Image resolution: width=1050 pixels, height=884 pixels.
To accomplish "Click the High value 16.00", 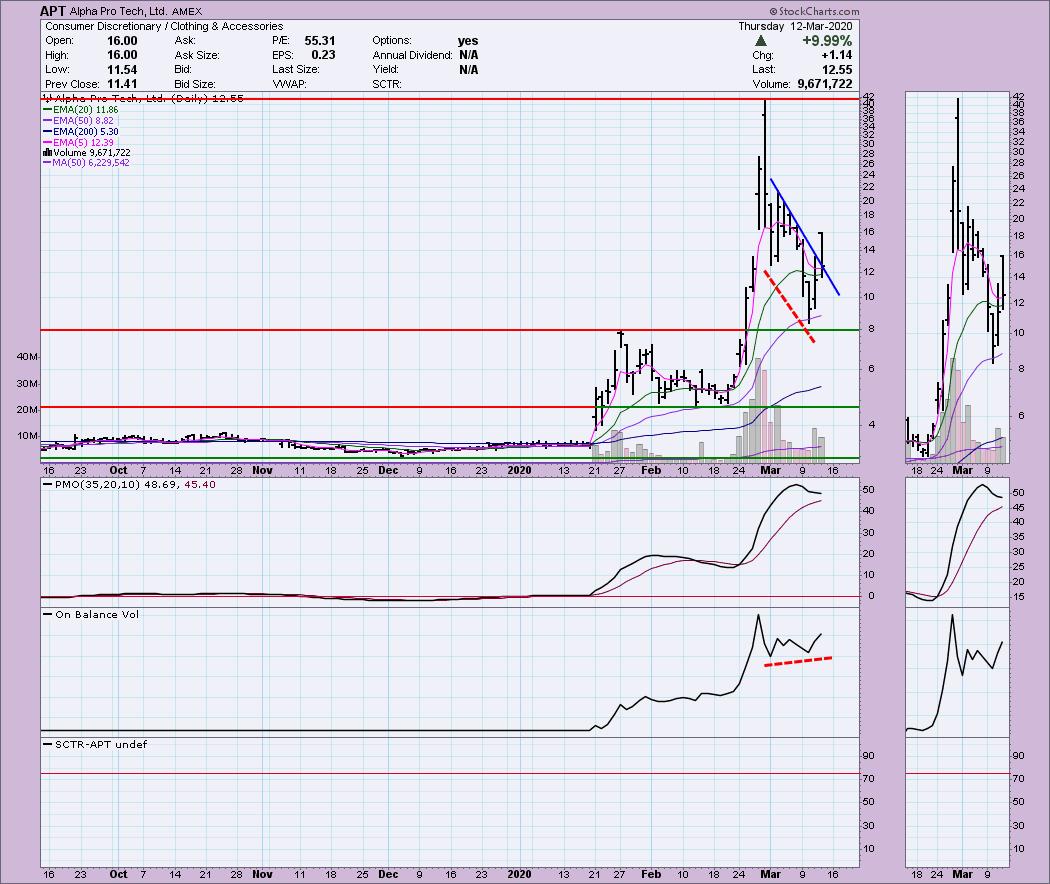I will tap(122, 55).
